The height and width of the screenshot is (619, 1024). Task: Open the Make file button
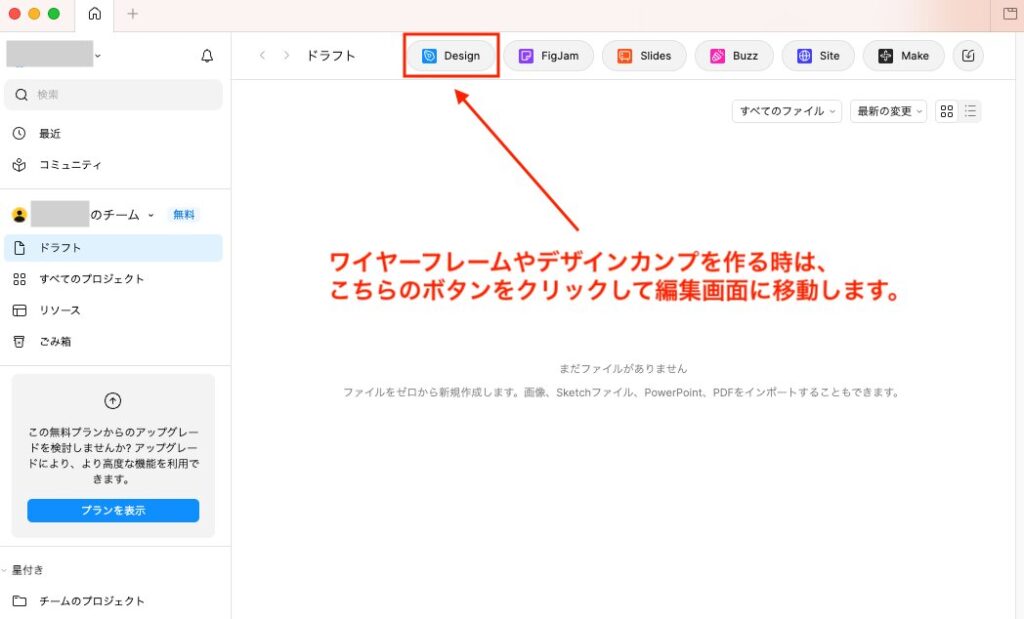pyautogui.click(x=903, y=56)
